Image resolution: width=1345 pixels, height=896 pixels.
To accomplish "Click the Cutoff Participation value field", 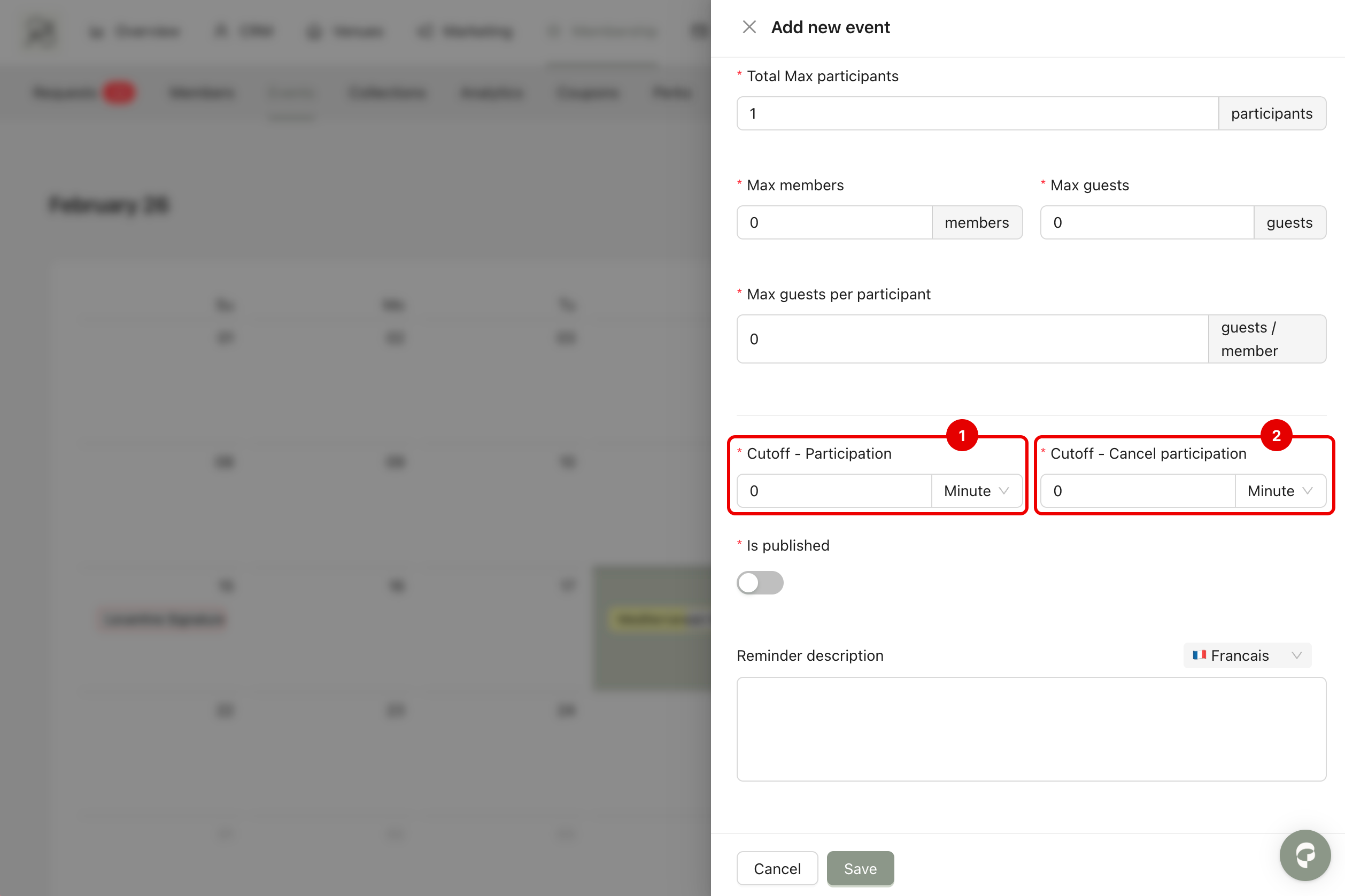I will click(834, 491).
